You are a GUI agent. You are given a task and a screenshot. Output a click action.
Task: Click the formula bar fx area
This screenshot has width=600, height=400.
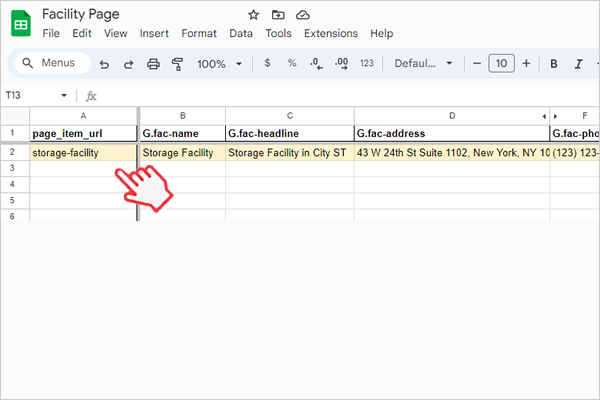91,96
